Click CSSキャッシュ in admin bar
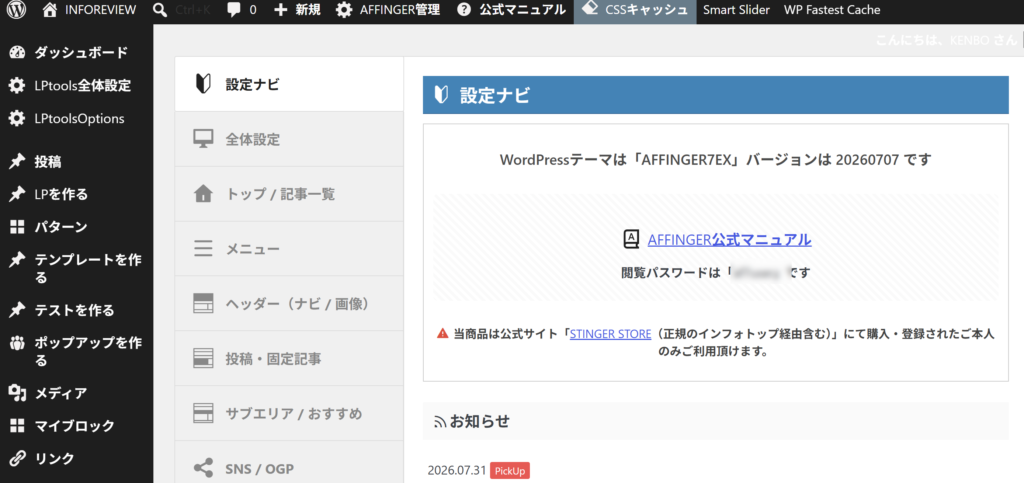This screenshot has width=1024, height=483. point(635,10)
